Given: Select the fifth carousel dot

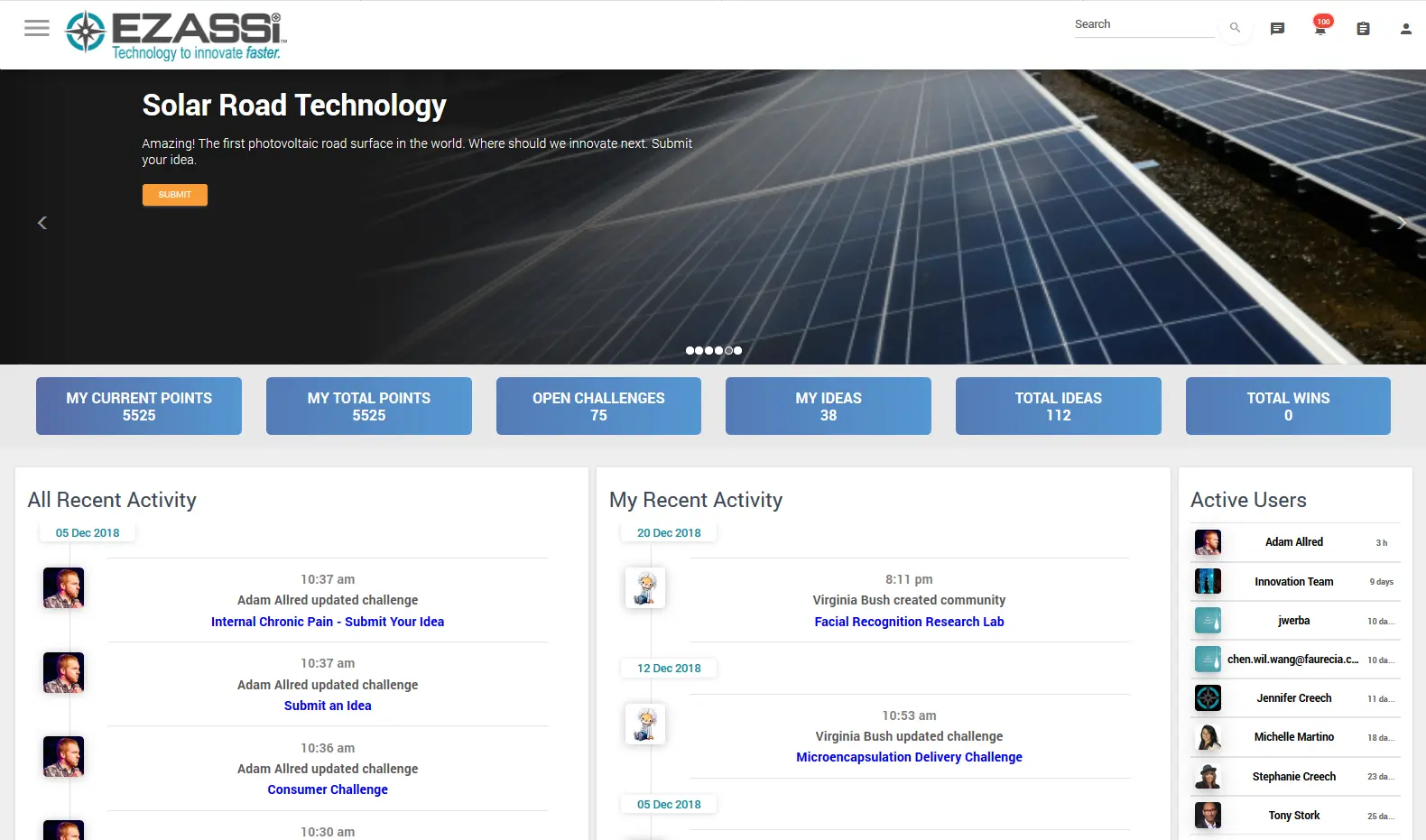Looking at the screenshot, I should coord(728,350).
